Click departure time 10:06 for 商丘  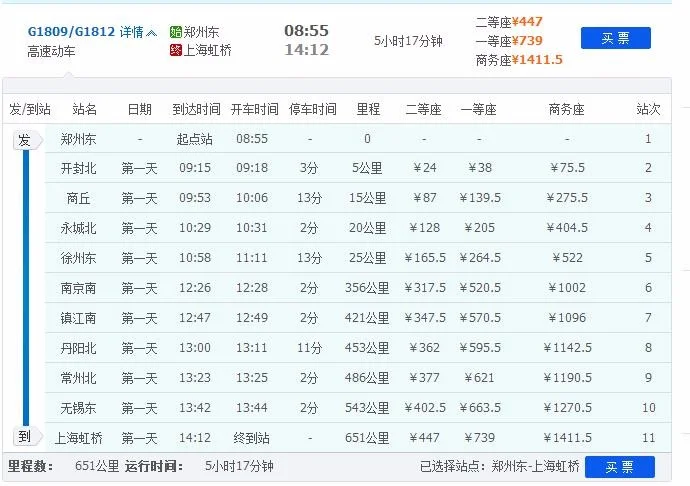point(252,198)
